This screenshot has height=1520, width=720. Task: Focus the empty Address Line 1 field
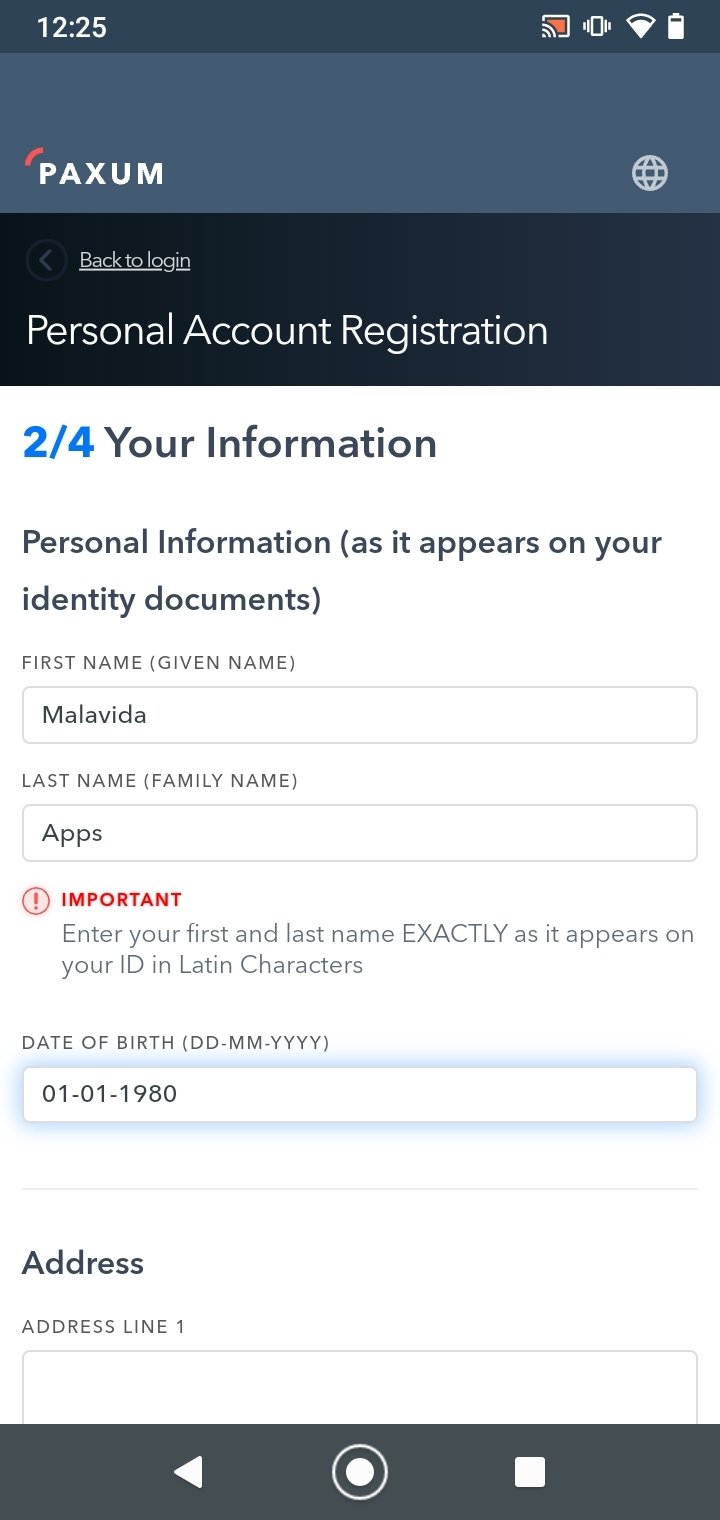[359, 1387]
